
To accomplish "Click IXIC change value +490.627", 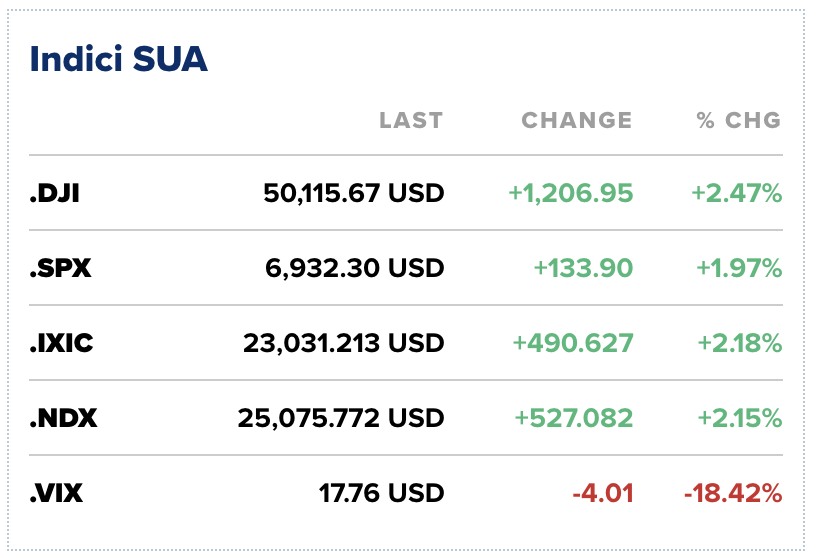I will (573, 343).
